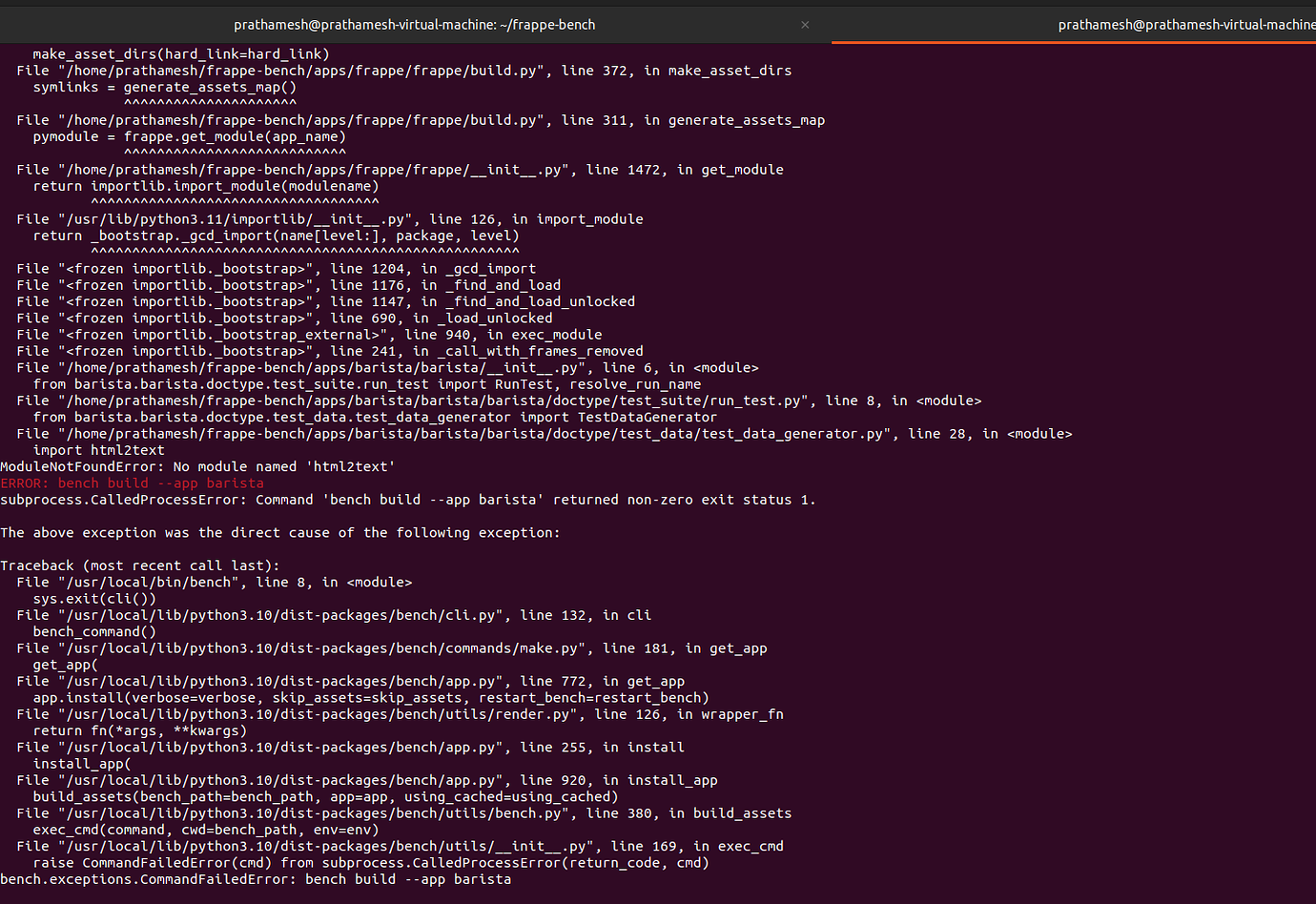
Task: Click 'return importlib.import_module(modulename)' line
Action: (x=206, y=186)
